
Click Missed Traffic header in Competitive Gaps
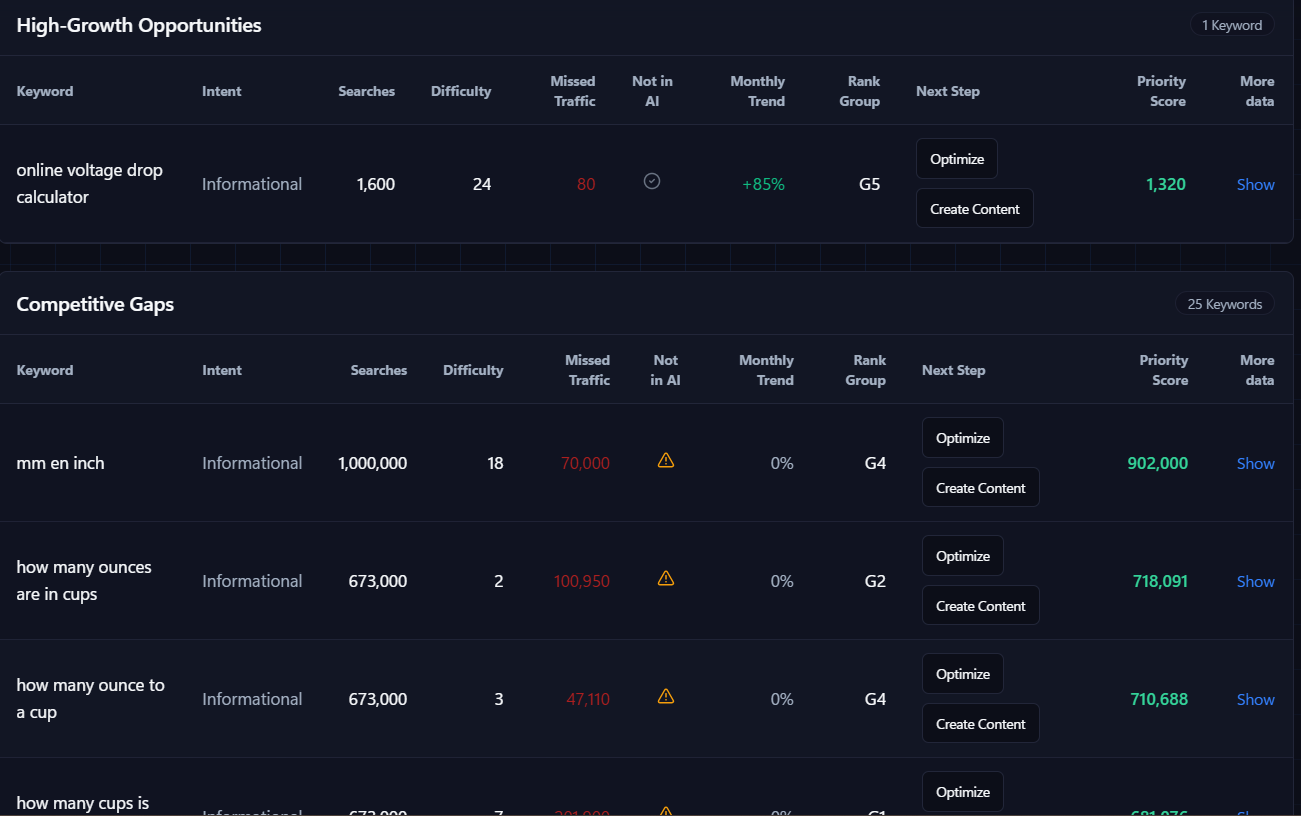[587, 370]
